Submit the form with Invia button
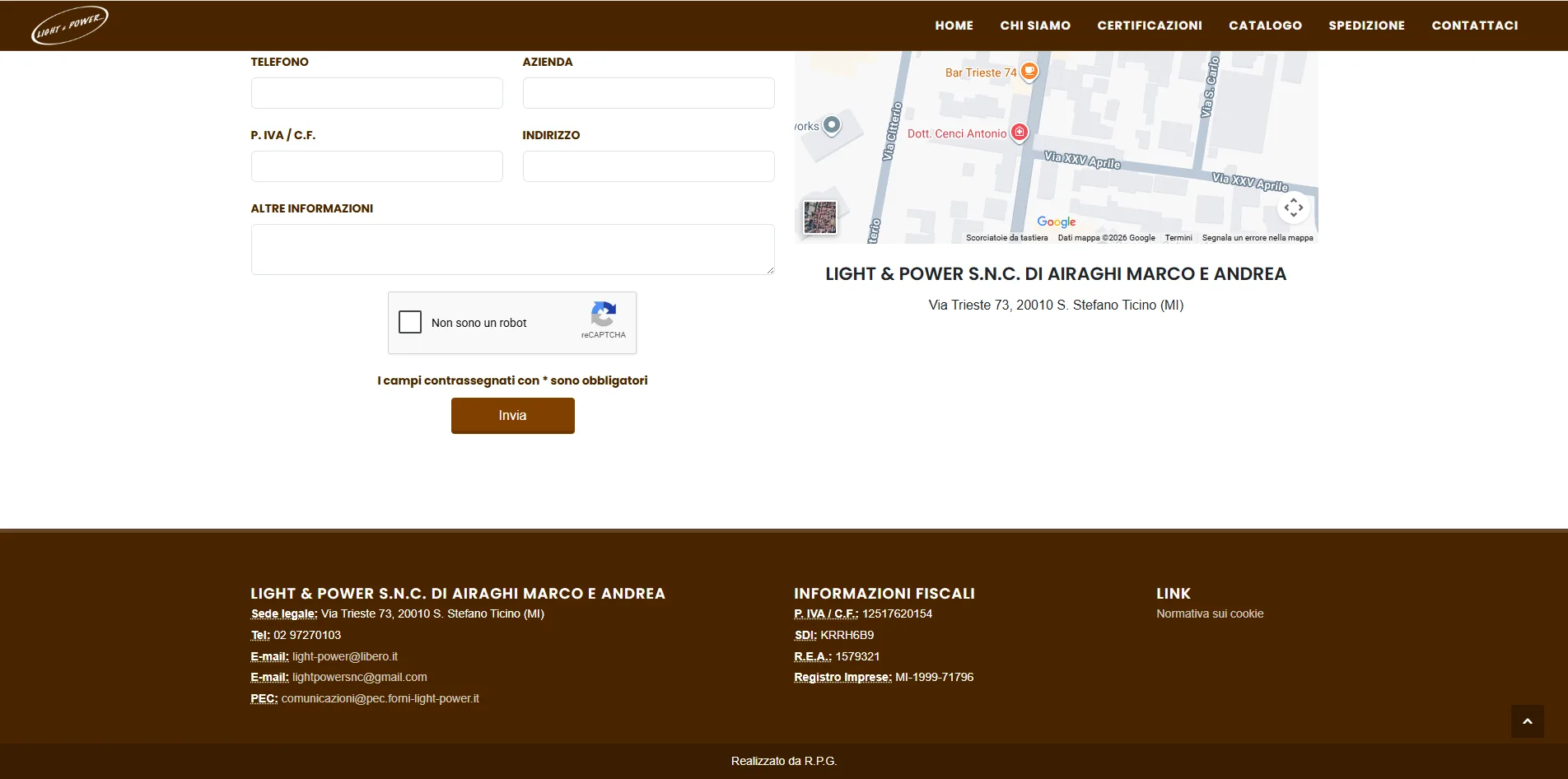Image resolution: width=1568 pixels, height=779 pixels. 512,416
